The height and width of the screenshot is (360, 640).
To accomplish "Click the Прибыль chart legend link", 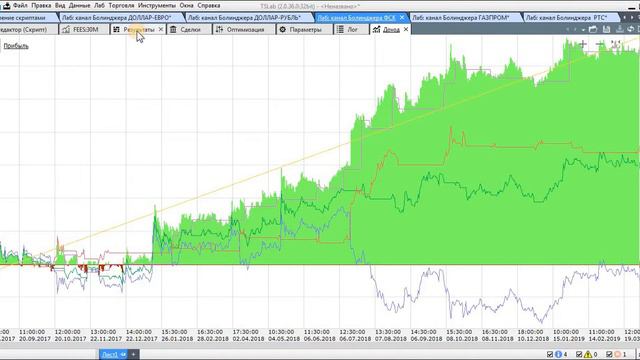I will 16,46.
